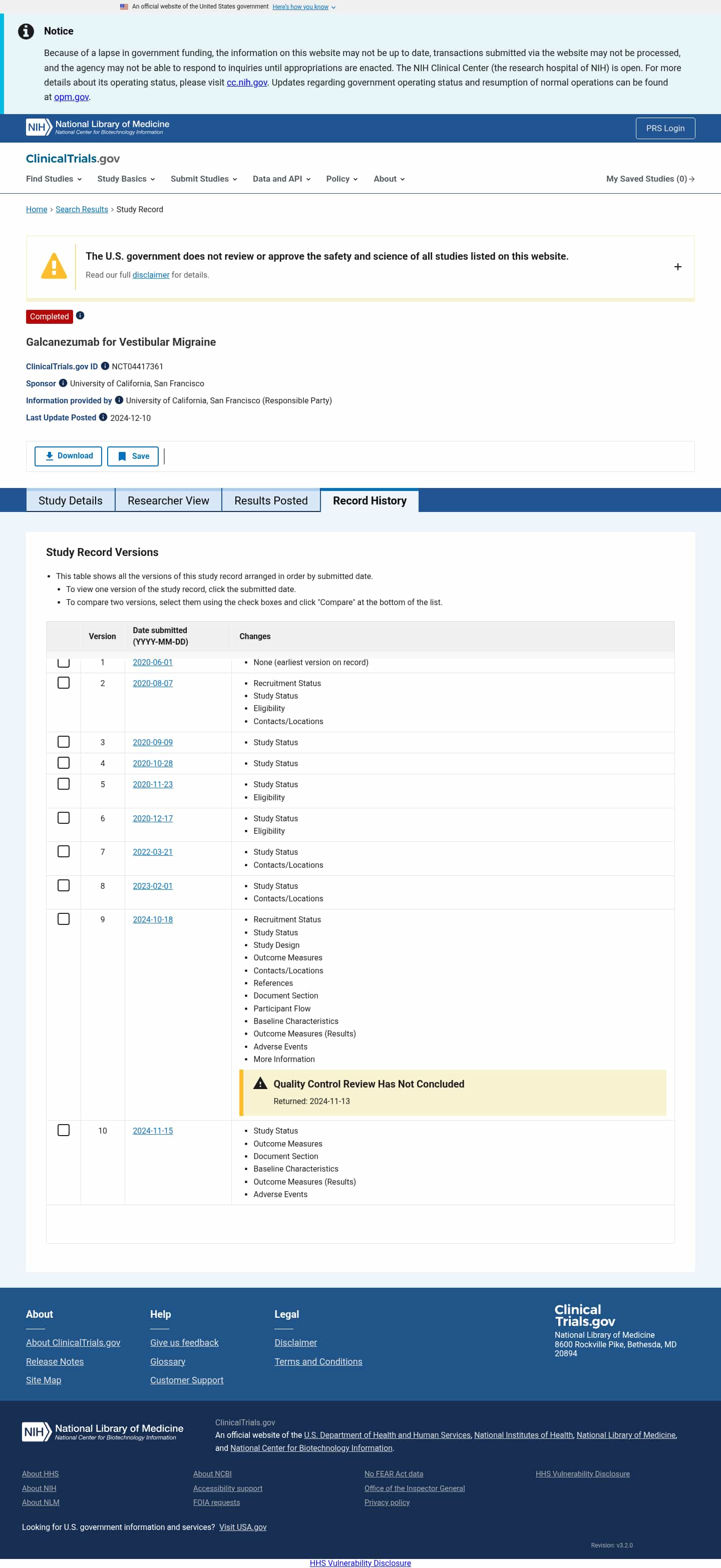Click the NIH National Library of Medicine logo
Viewport: 721px width, 1568px height.
tap(98, 127)
